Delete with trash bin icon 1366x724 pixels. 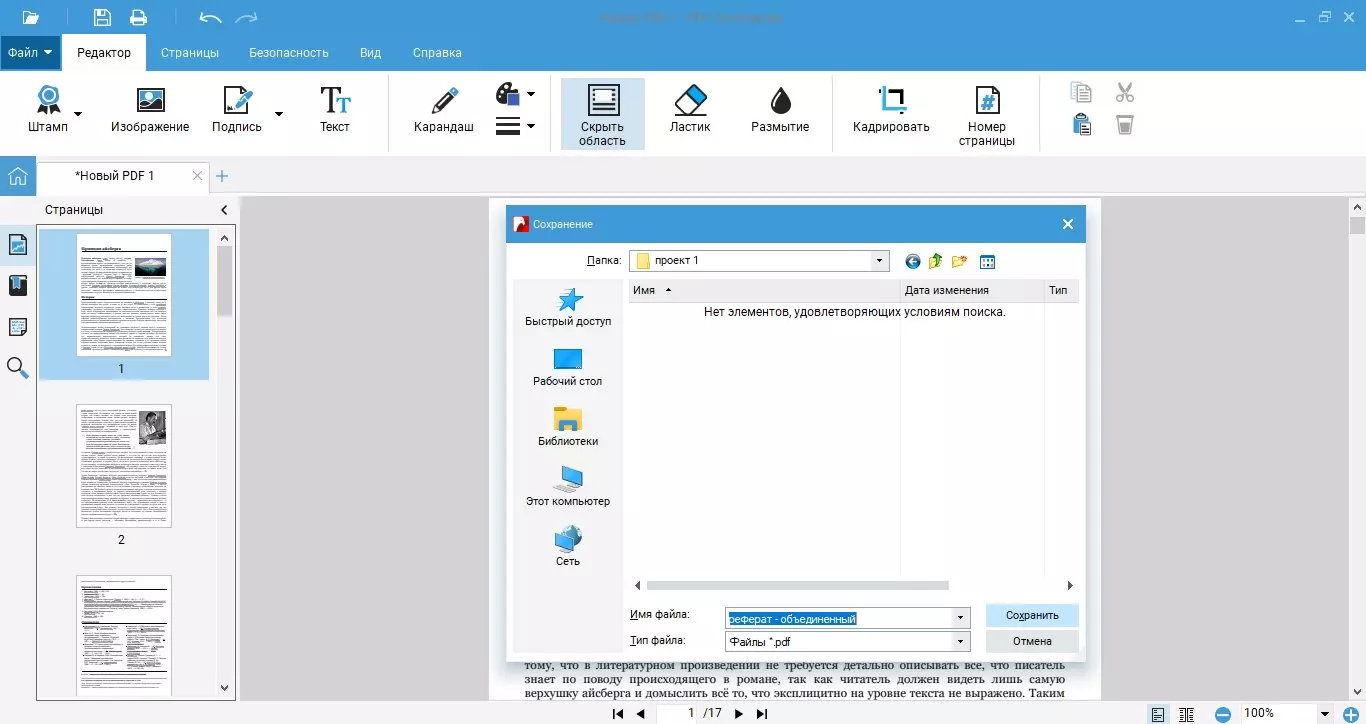click(x=1125, y=125)
